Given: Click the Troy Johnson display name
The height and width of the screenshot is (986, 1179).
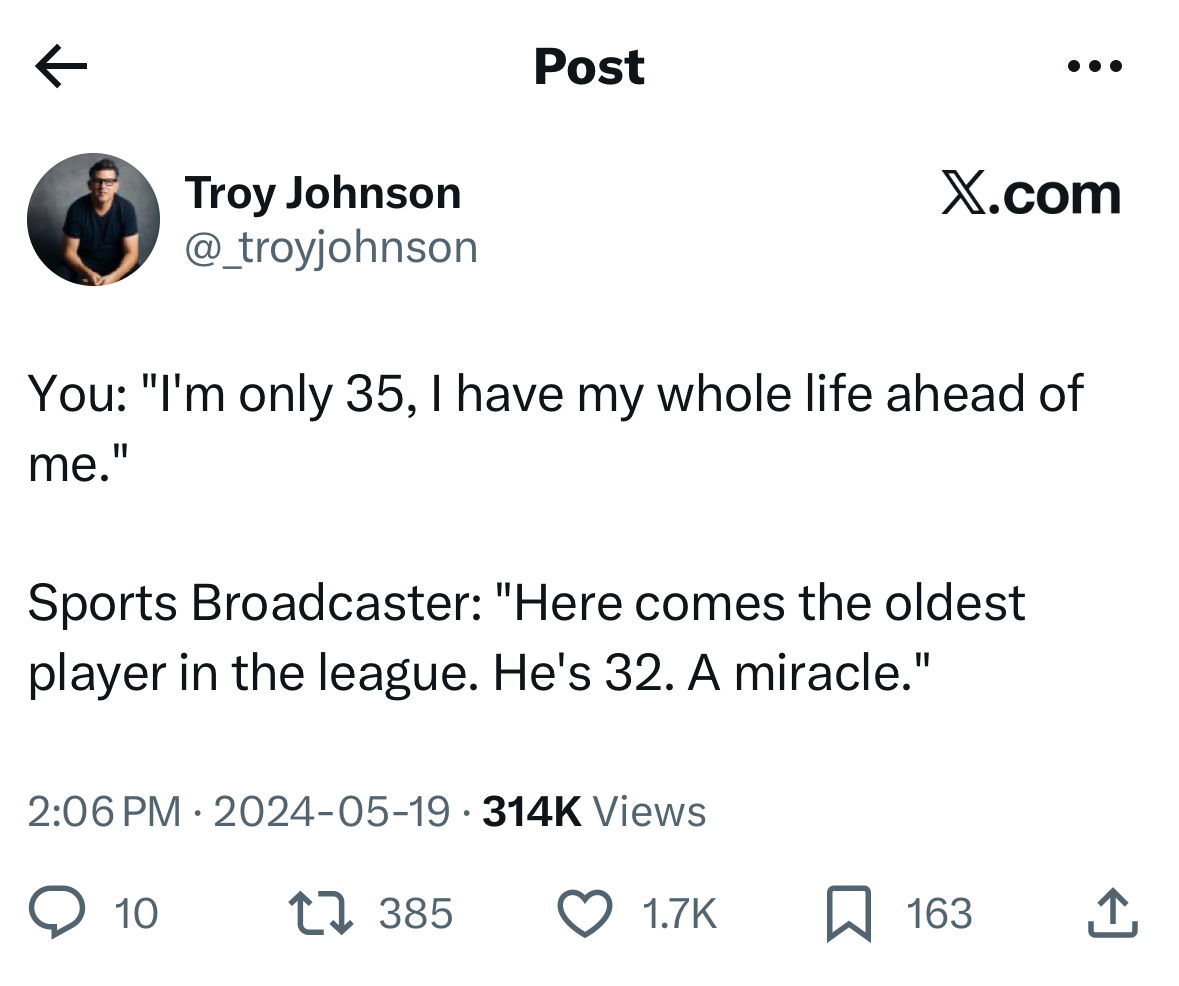Looking at the screenshot, I should [322, 192].
